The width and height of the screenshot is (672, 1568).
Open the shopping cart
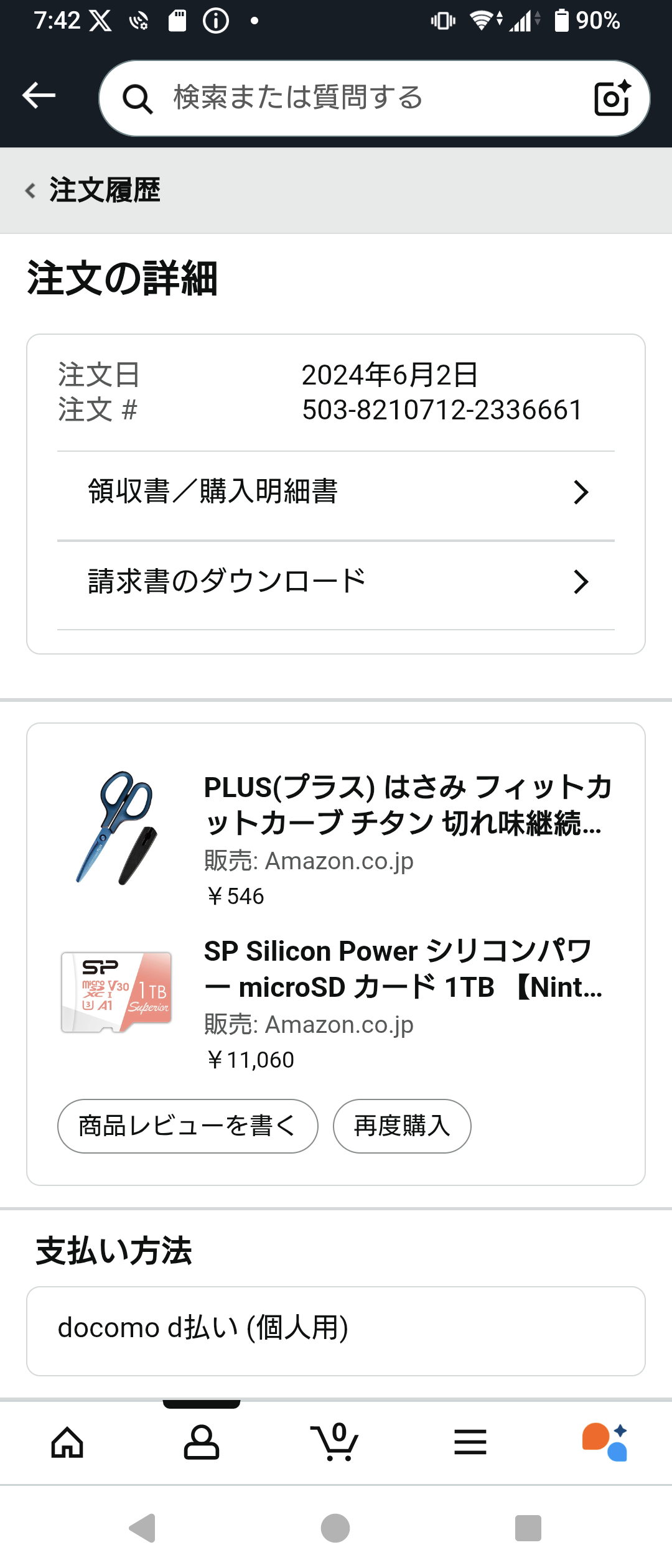pyautogui.click(x=335, y=1442)
